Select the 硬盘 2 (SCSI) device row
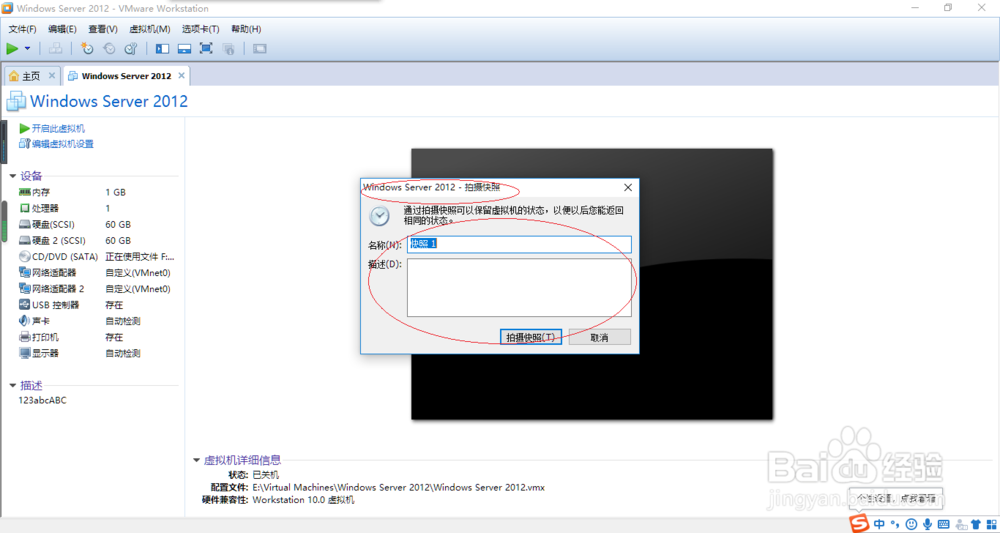Image resolution: width=1000 pixels, height=533 pixels. coord(96,240)
